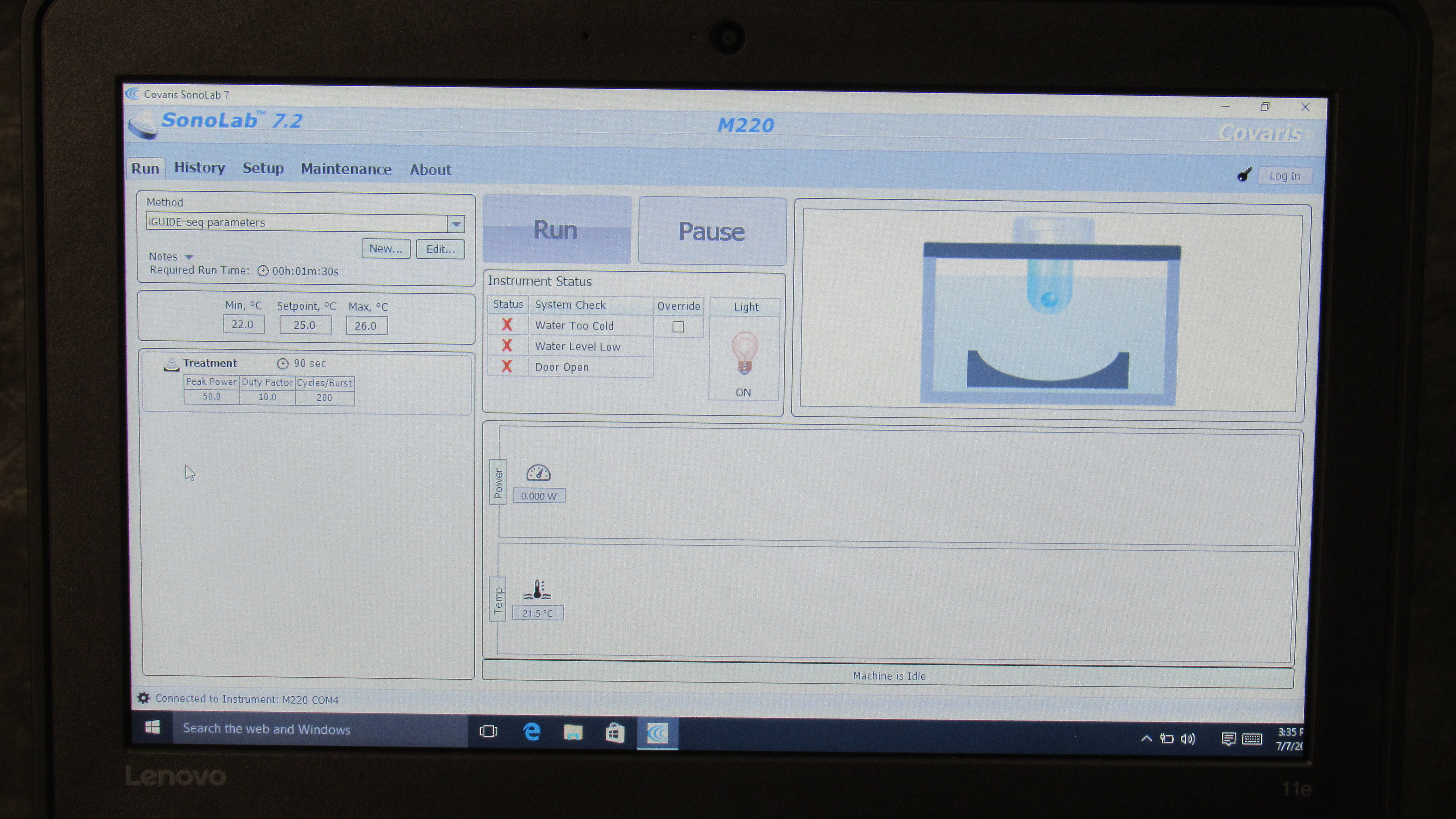Click the SonoLab logo icon

click(x=143, y=124)
